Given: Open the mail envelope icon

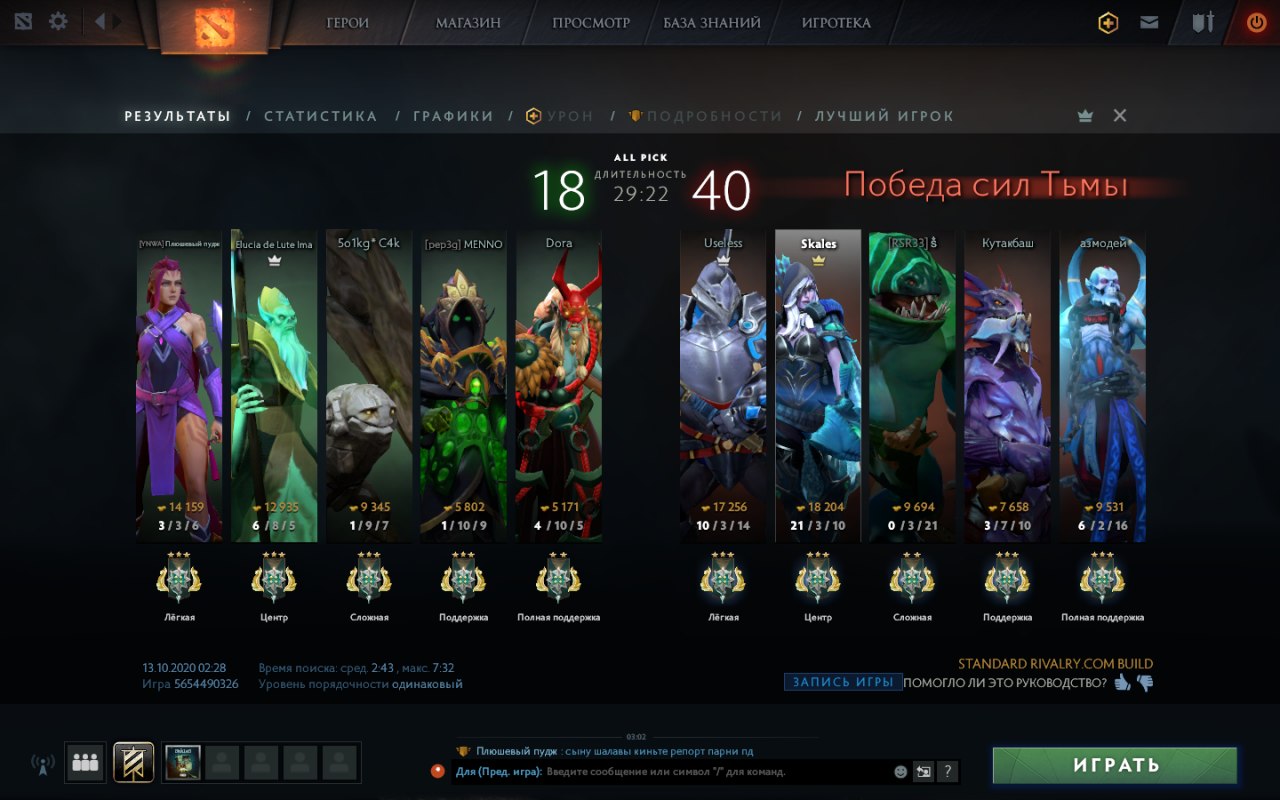Looking at the screenshot, I should click(1149, 22).
